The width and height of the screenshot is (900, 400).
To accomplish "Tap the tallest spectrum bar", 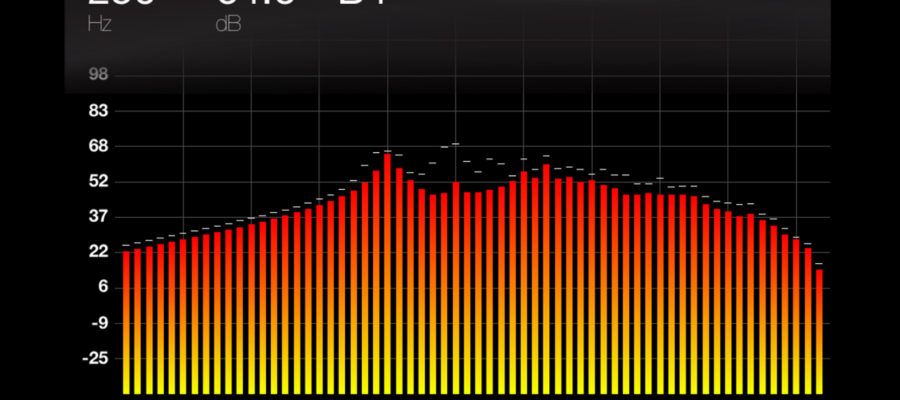I will [x=388, y=270].
